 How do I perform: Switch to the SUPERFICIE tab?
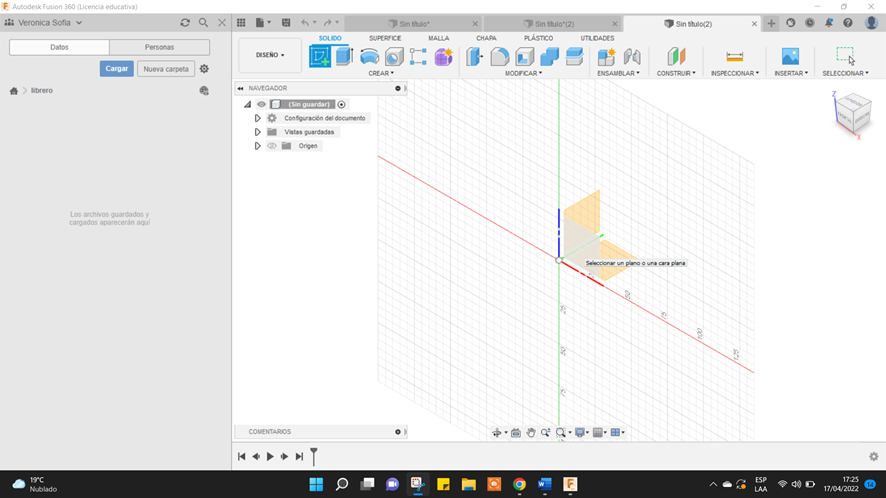point(385,38)
